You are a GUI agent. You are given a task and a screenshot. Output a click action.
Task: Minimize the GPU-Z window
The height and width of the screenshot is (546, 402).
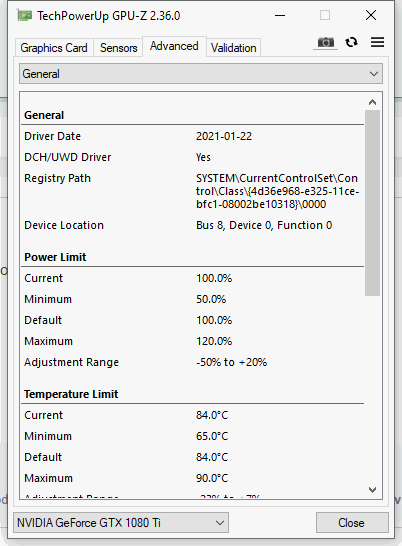[x=280, y=16]
